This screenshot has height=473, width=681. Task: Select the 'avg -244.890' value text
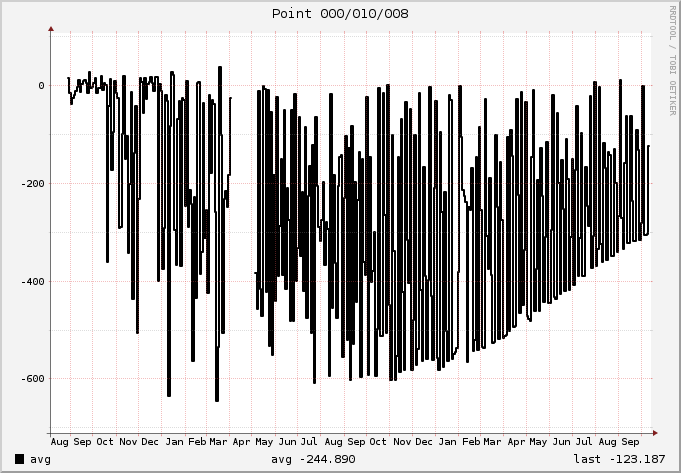click(x=313, y=459)
